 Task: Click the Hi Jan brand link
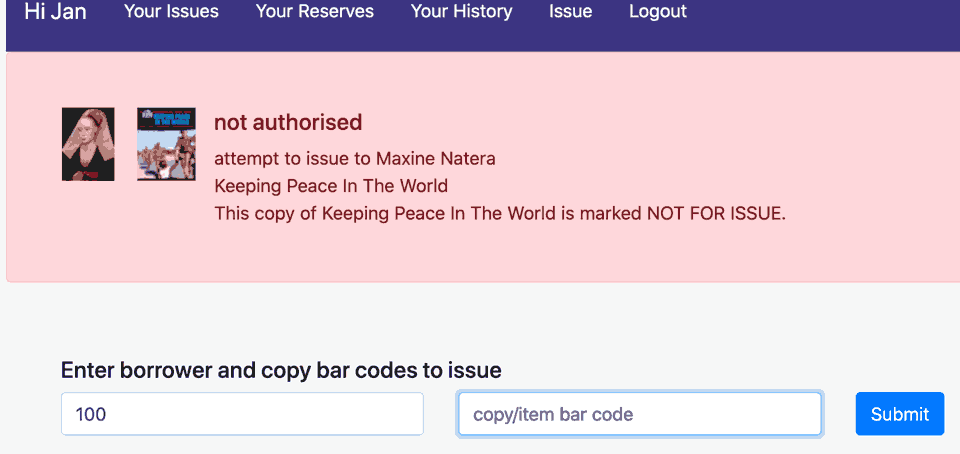pyautogui.click(x=55, y=12)
